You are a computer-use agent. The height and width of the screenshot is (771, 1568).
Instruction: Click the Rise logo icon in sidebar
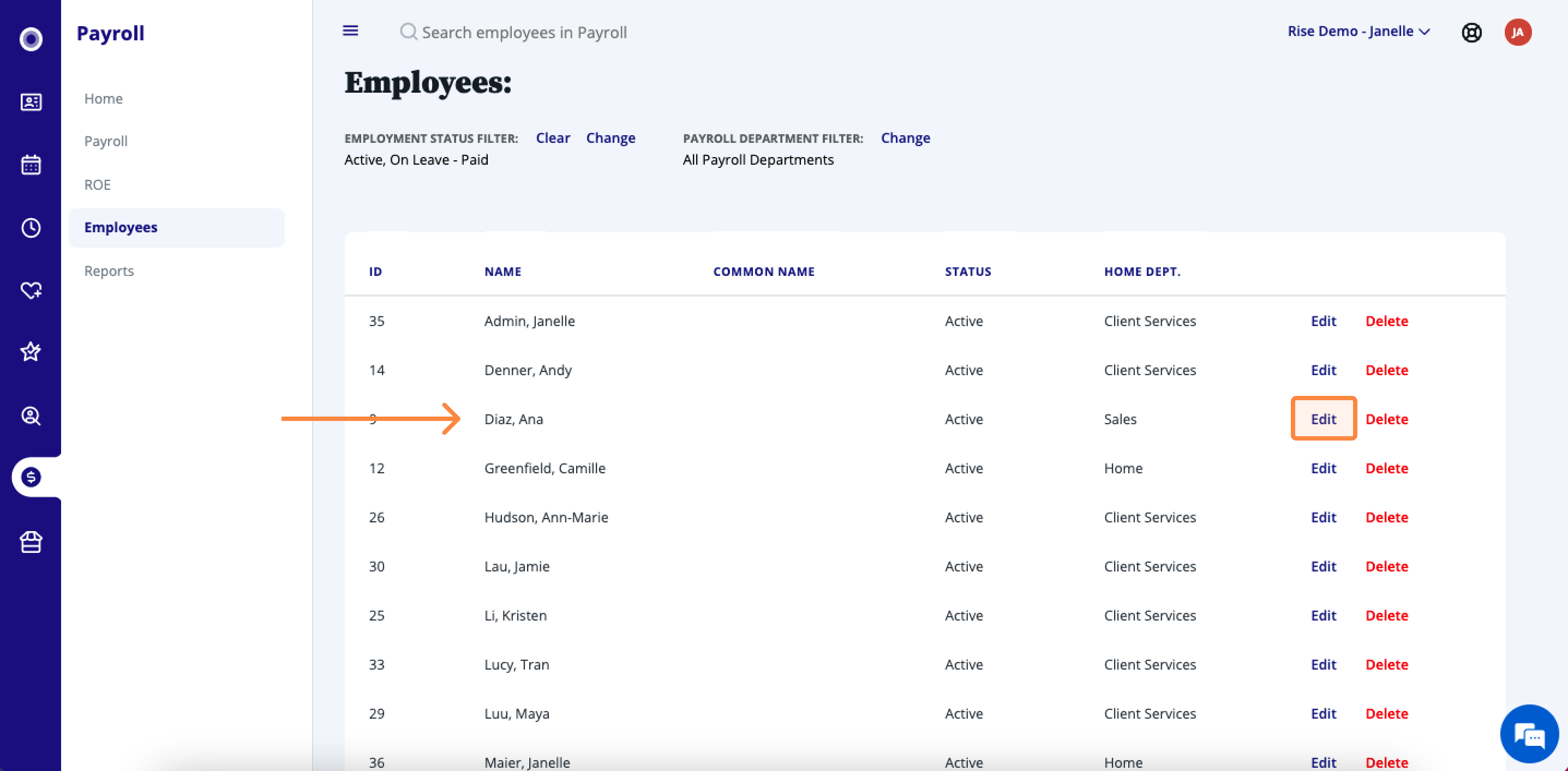[31, 39]
